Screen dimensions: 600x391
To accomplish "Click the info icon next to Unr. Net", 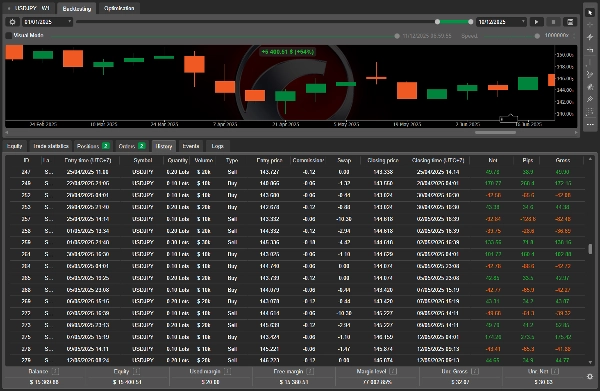I will [555, 371].
